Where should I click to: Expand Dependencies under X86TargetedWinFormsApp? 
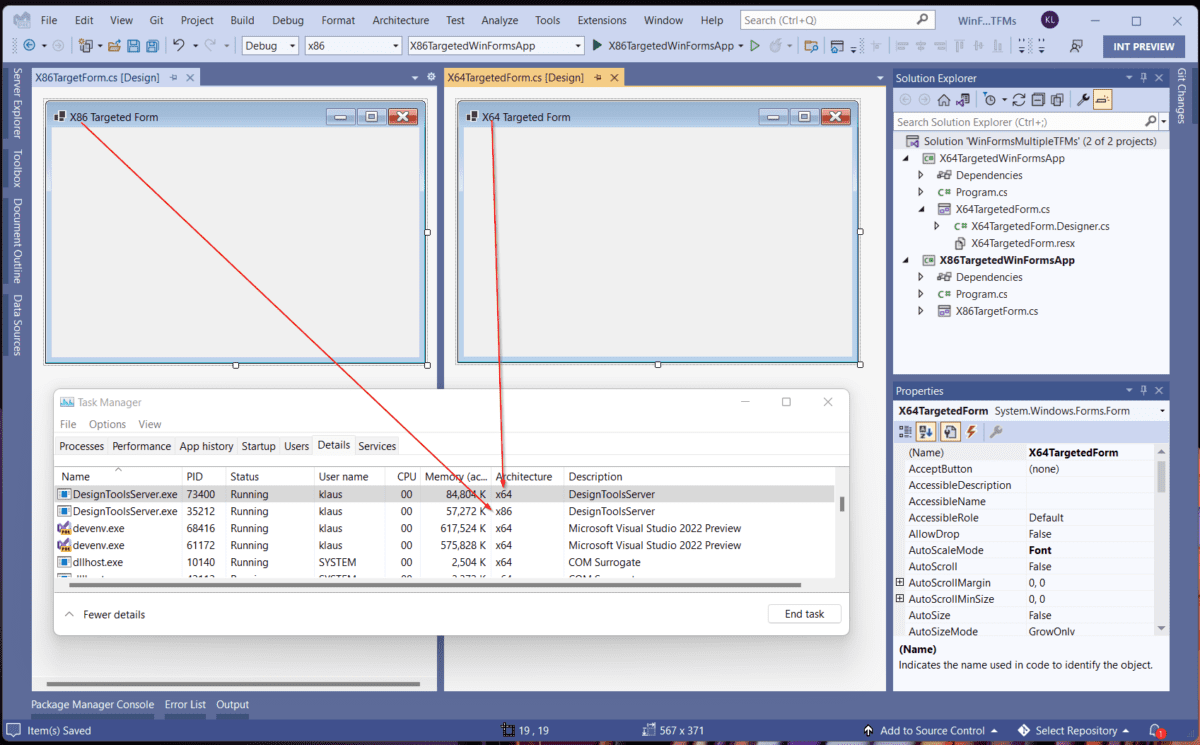[919, 277]
